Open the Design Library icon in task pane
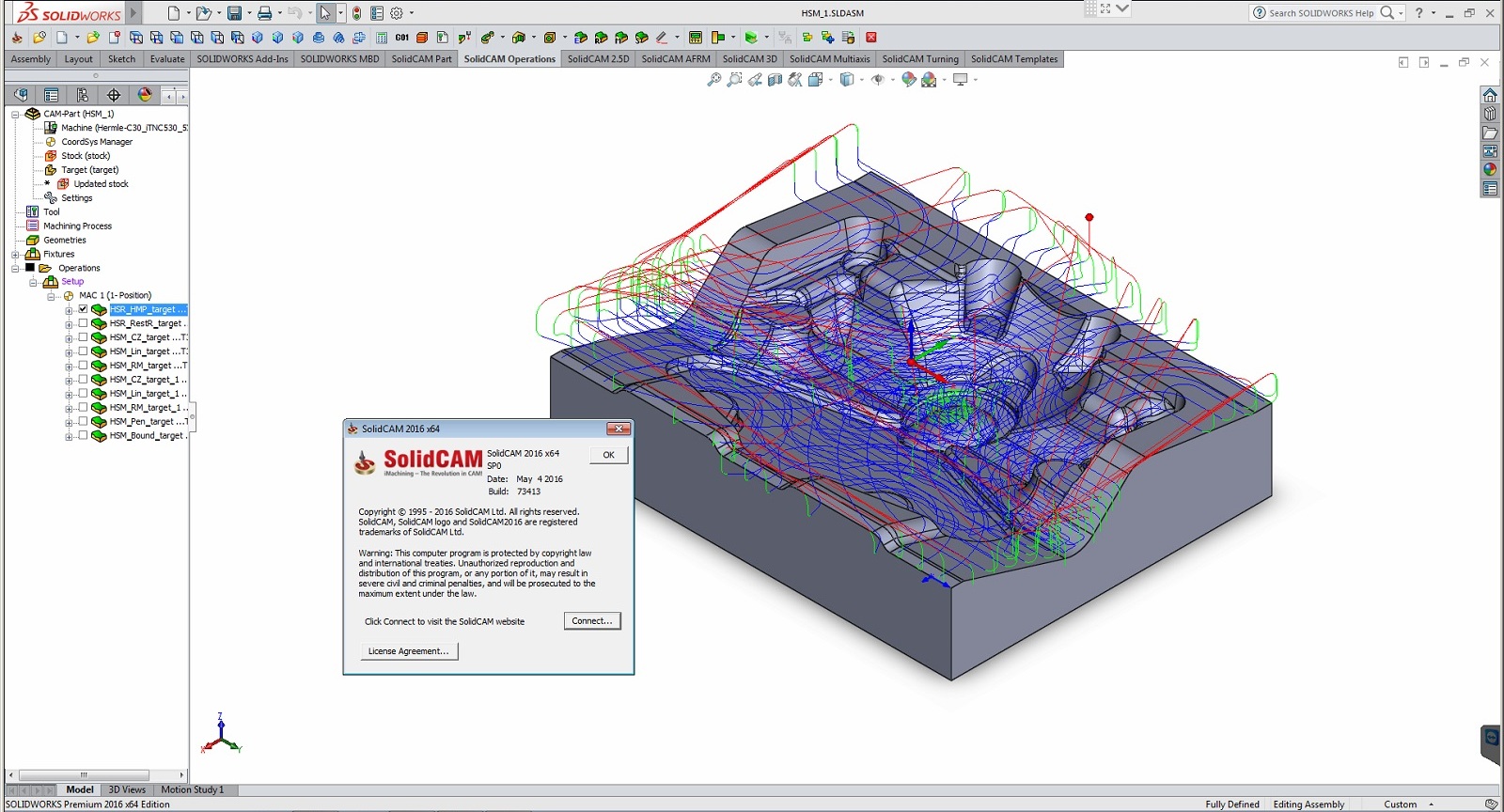The width and height of the screenshot is (1504, 812). click(1490, 114)
